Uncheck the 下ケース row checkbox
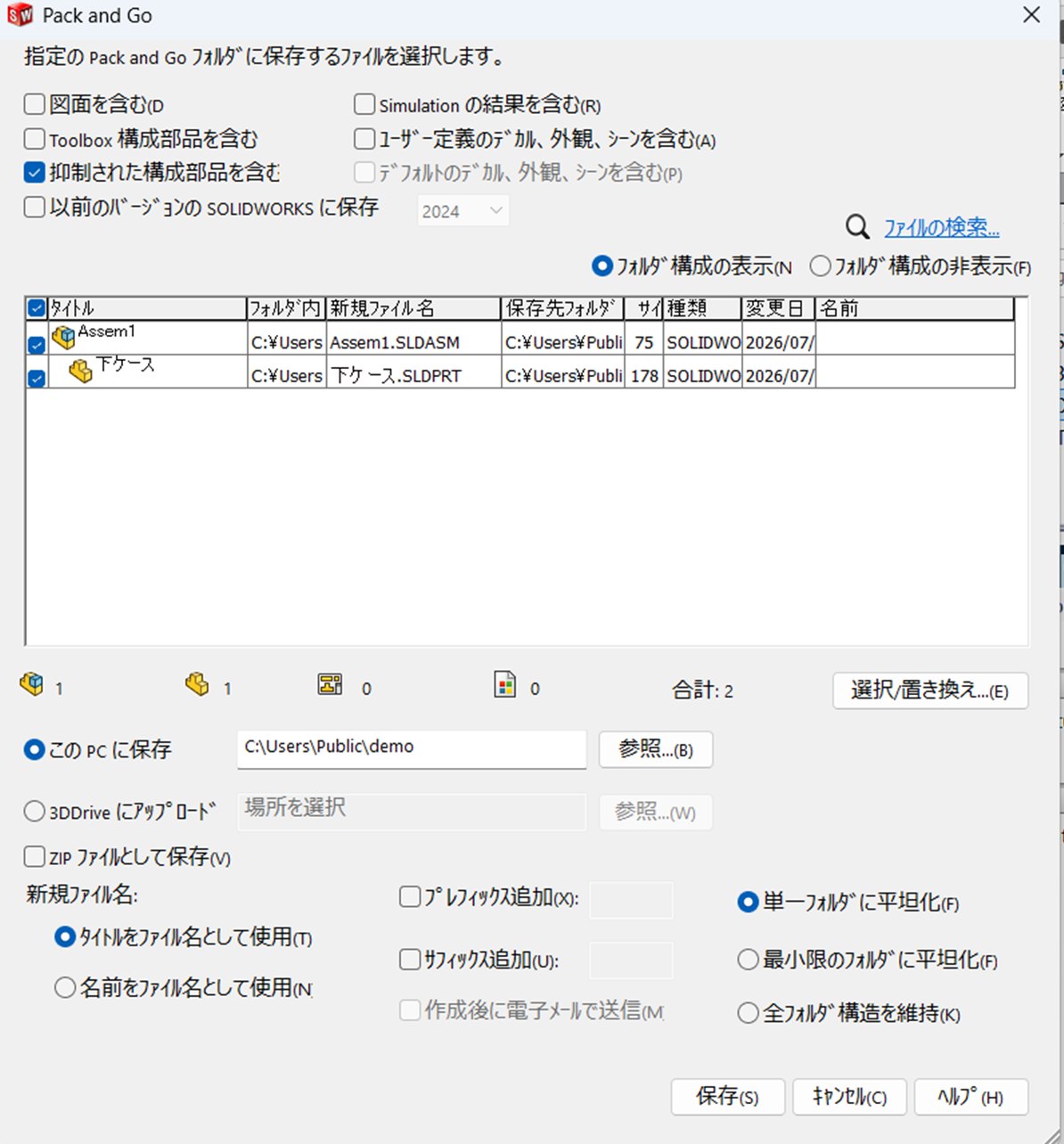Viewport: 1064px width, 1144px height. [37, 378]
